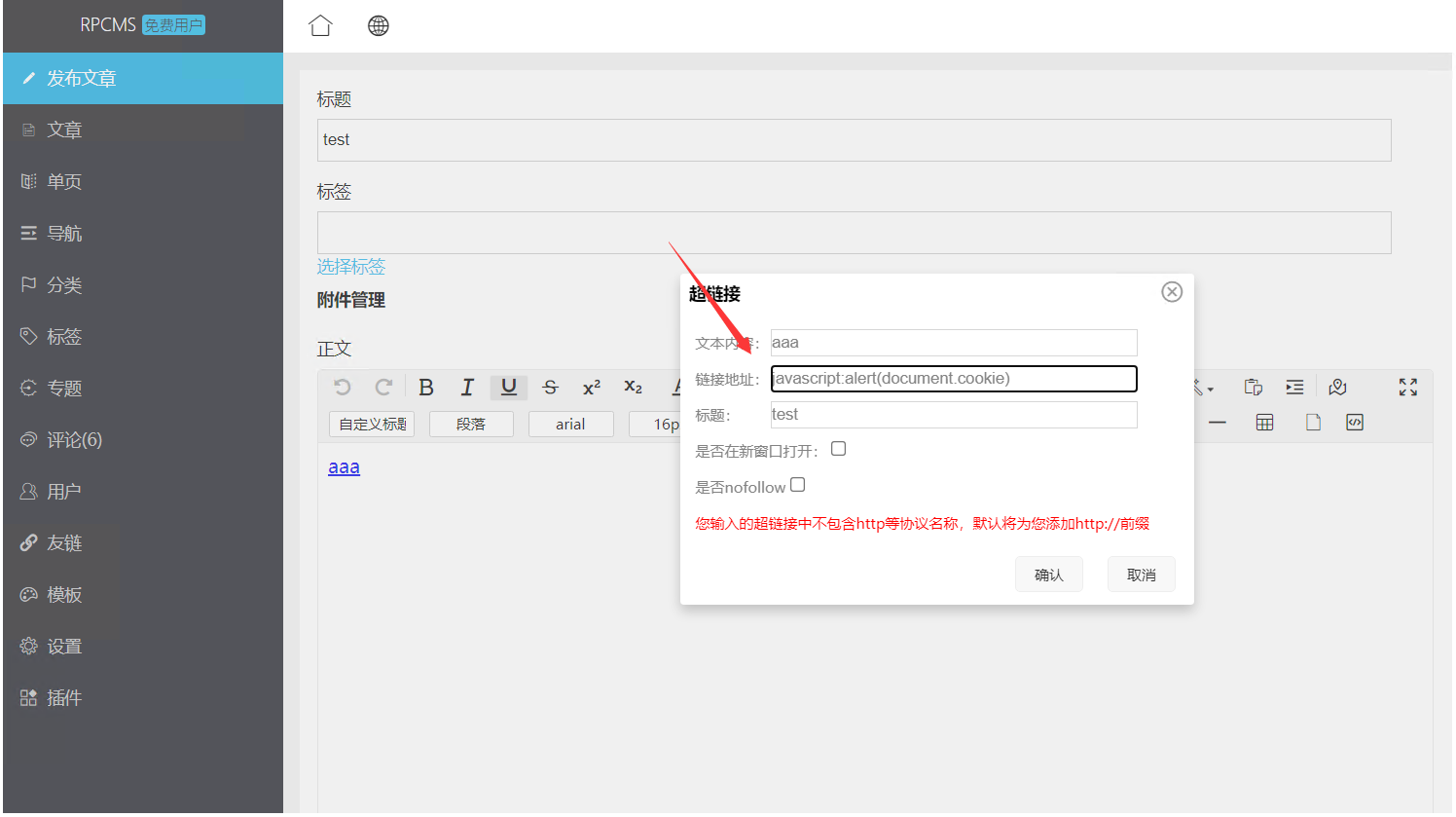Open 专题 in the sidebar
Screen dimensions: 1456x817
143,389
